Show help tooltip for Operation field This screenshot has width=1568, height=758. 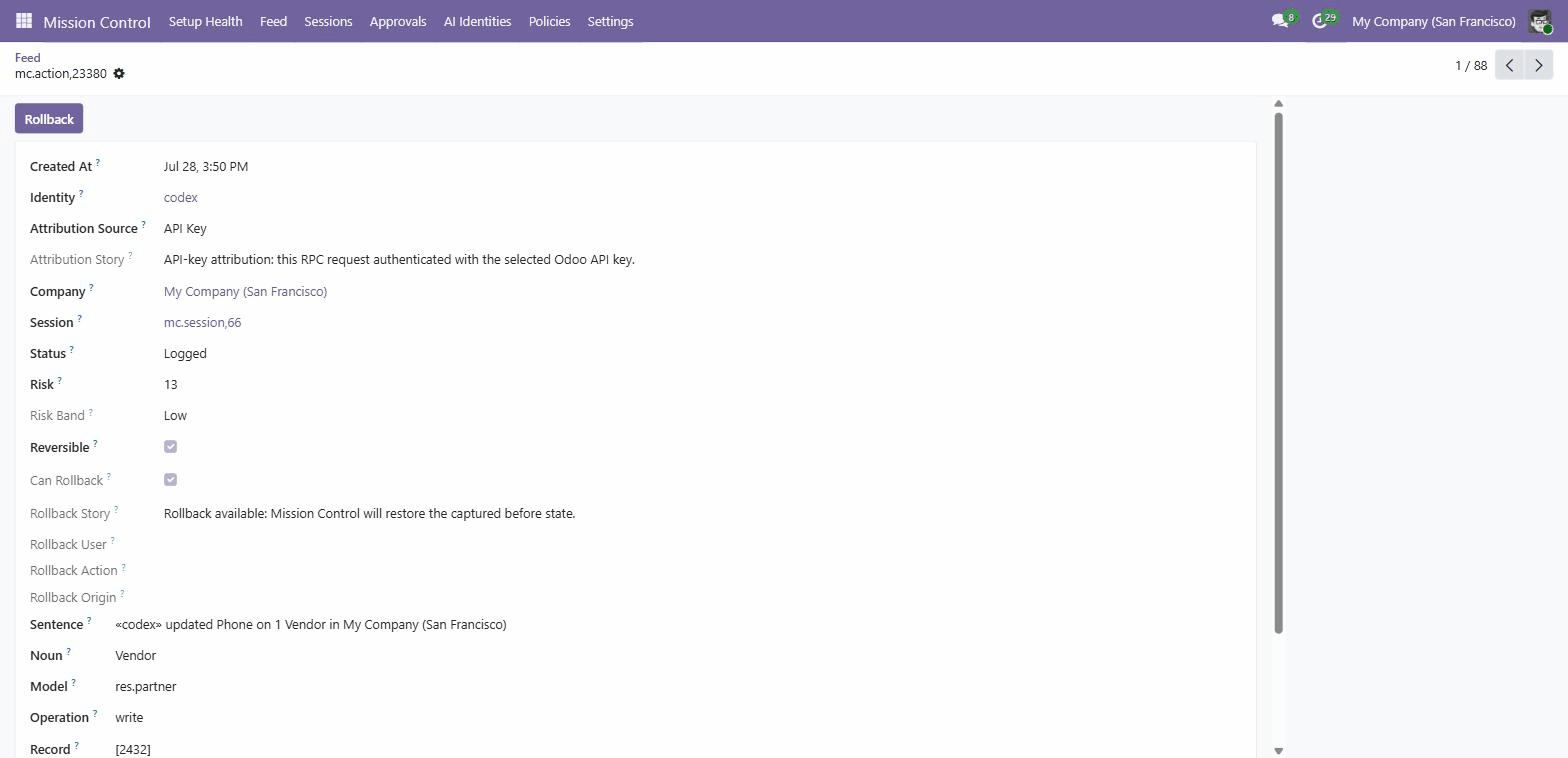(x=95, y=713)
